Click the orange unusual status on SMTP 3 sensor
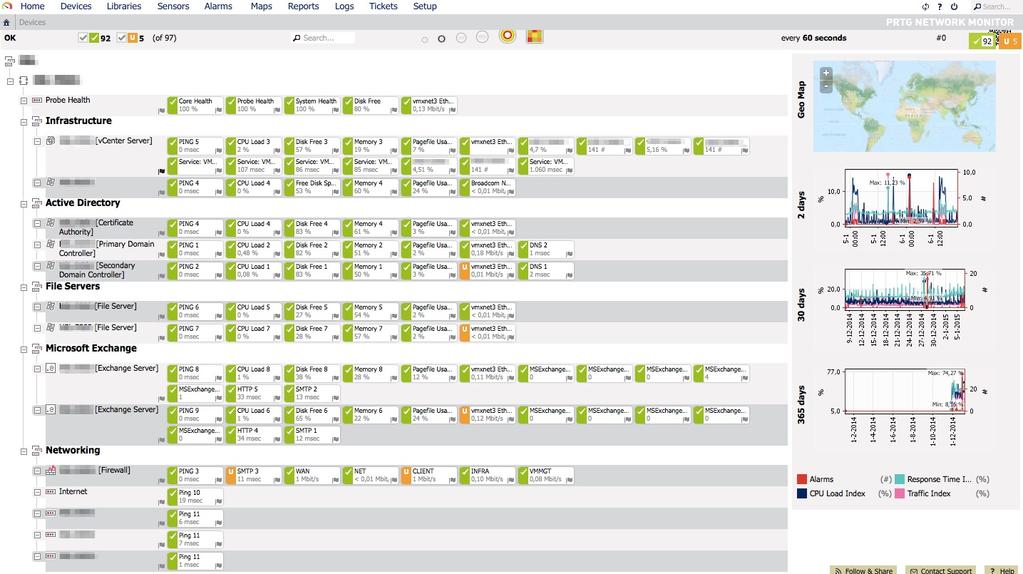Viewport: 1023px width, 574px height. [230, 475]
